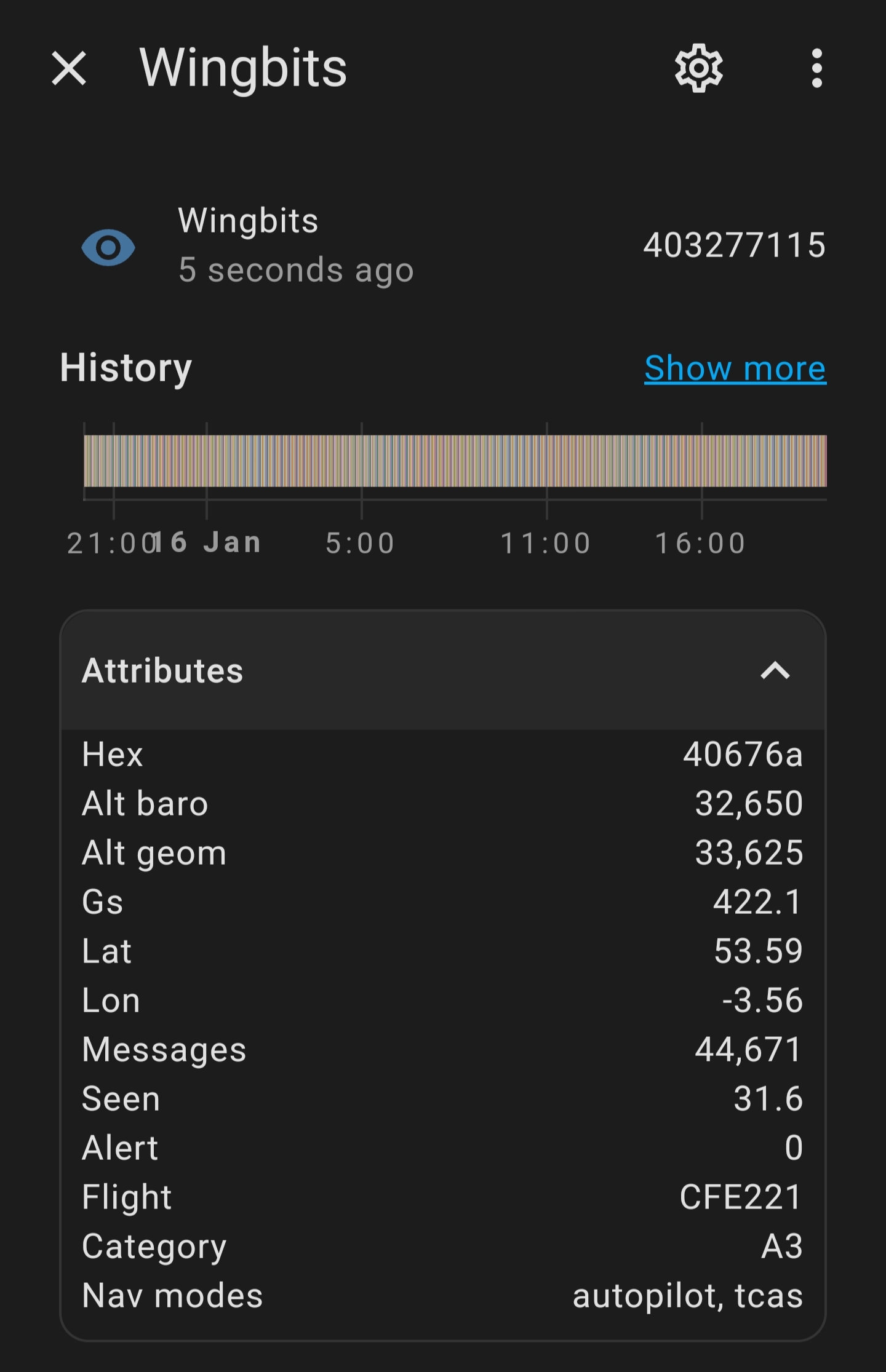Click the Wingbits dialog title
886x1372 pixels.
coord(243,68)
